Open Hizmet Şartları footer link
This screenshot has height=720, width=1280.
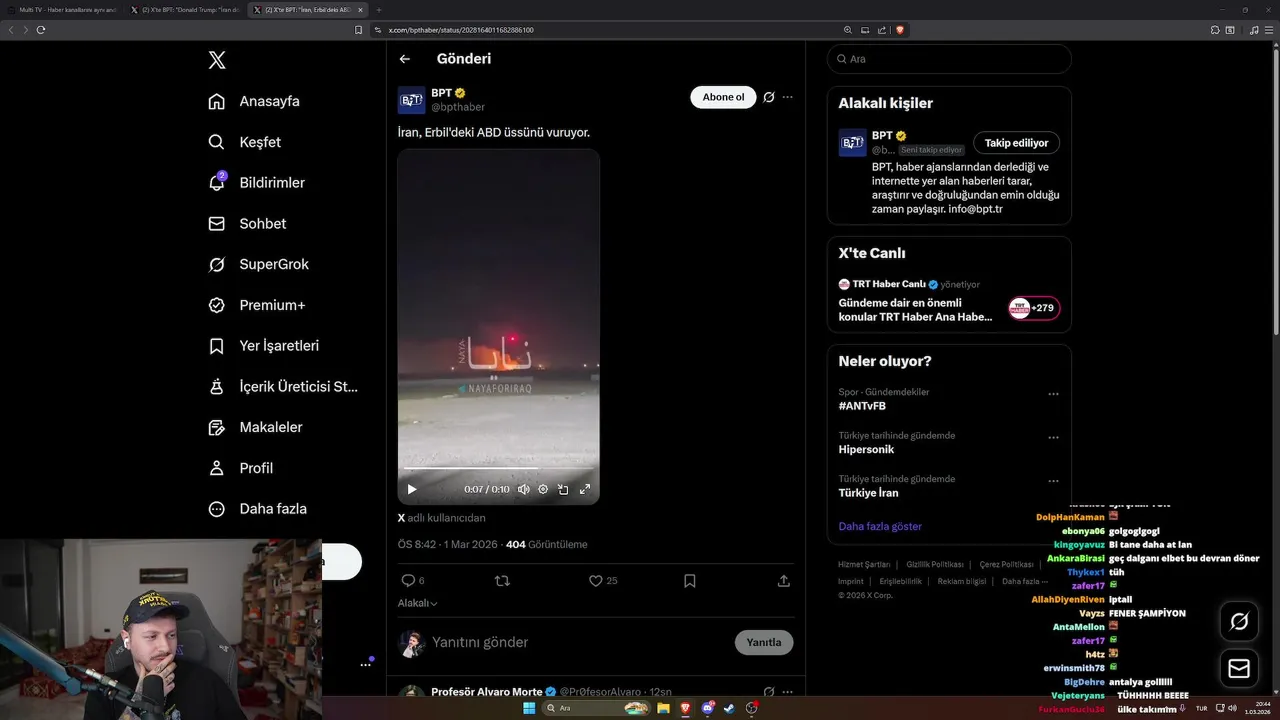pos(864,564)
